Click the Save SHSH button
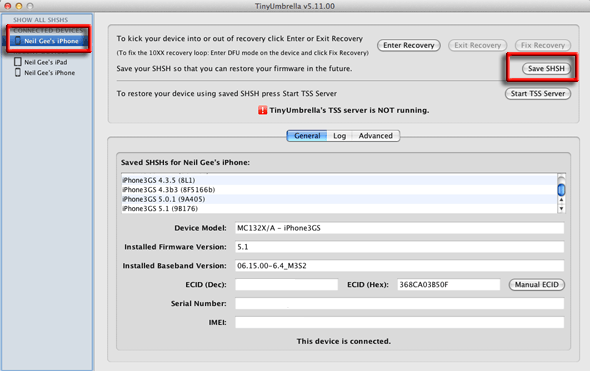The image size is (590, 371). 546,68
